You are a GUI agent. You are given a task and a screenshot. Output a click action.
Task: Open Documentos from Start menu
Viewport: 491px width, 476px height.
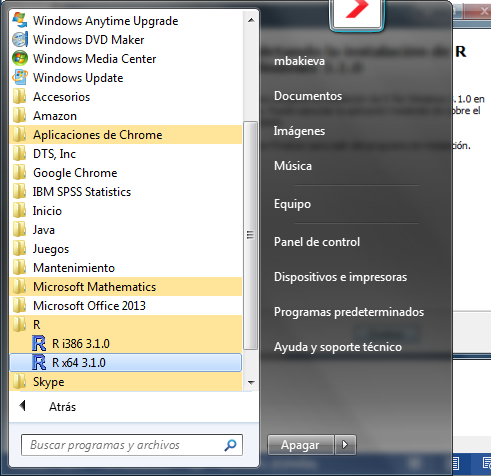tap(308, 96)
